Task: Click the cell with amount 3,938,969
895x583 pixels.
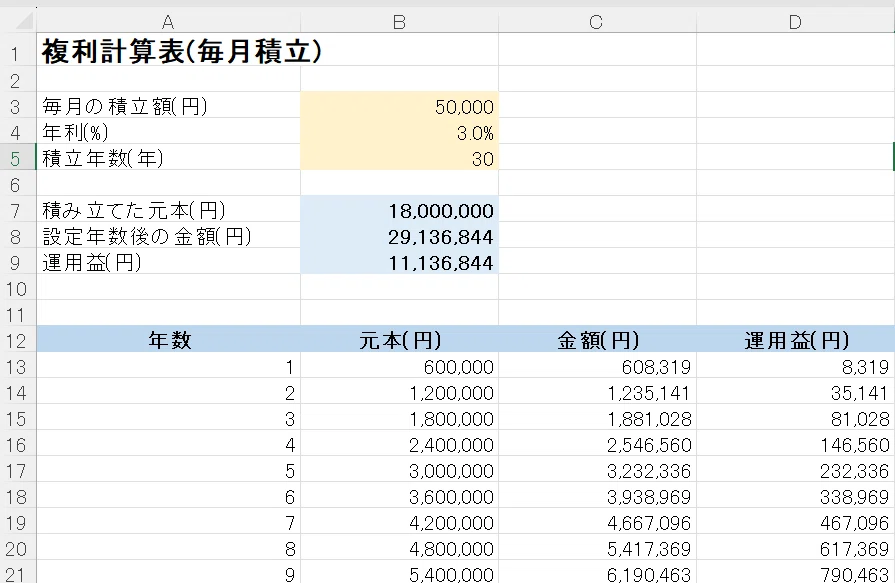Action: tap(597, 496)
